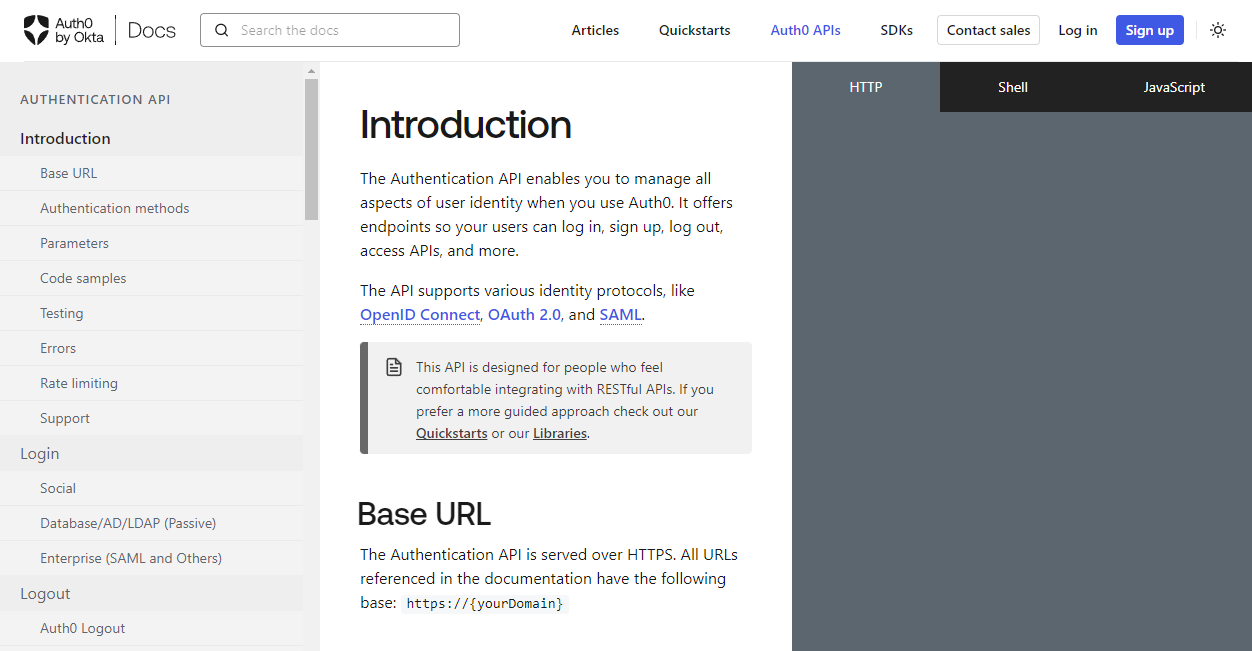Open Rate limiting in sidebar
The width and height of the screenshot is (1252, 651).
(79, 383)
